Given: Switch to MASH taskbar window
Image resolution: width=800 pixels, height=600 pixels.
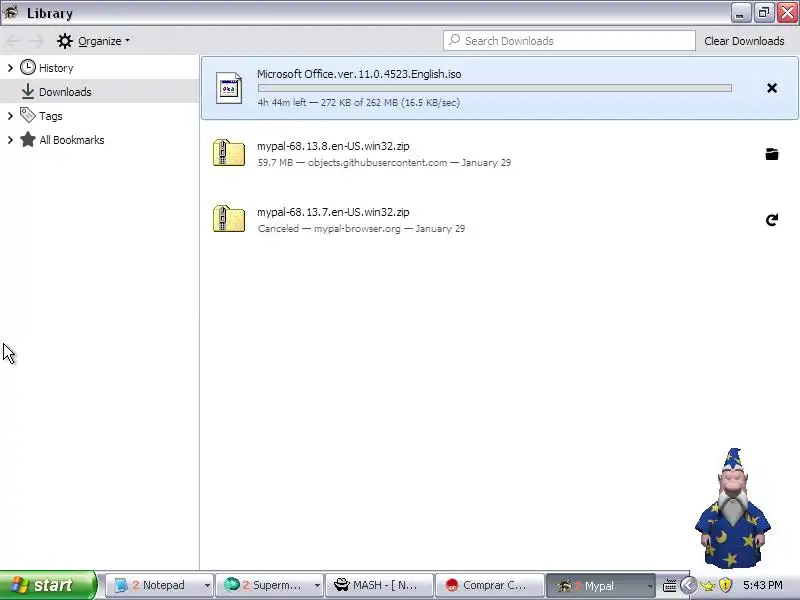Looking at the screenshot, I should coord(379,586).
